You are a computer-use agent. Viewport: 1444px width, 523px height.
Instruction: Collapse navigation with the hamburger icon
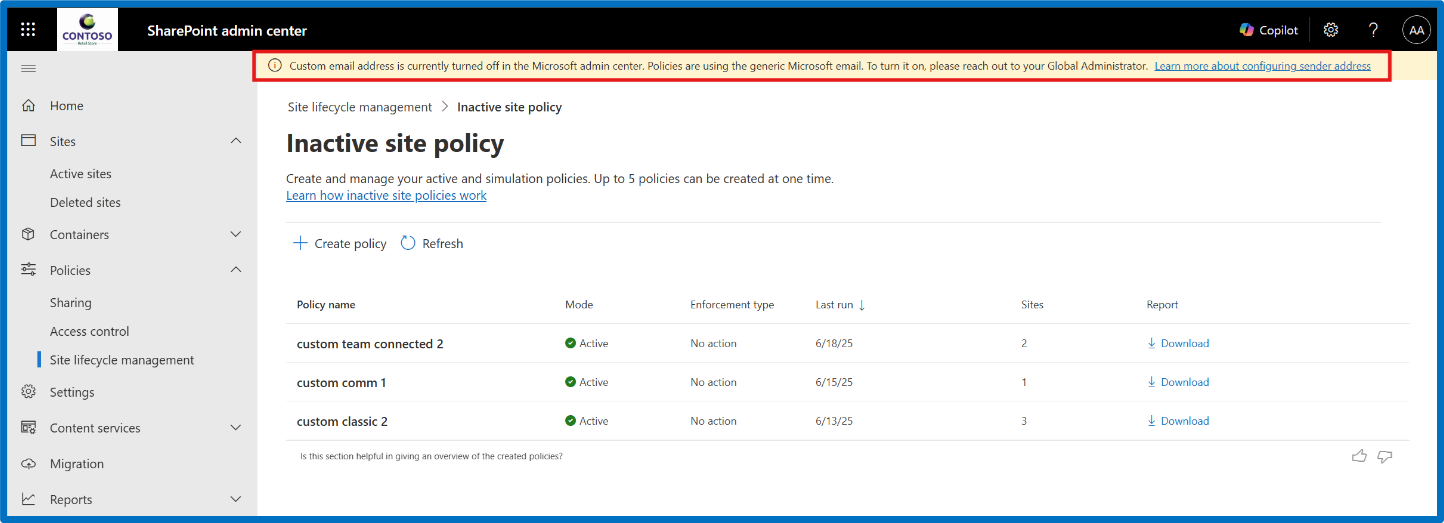[x=28, y=68]
